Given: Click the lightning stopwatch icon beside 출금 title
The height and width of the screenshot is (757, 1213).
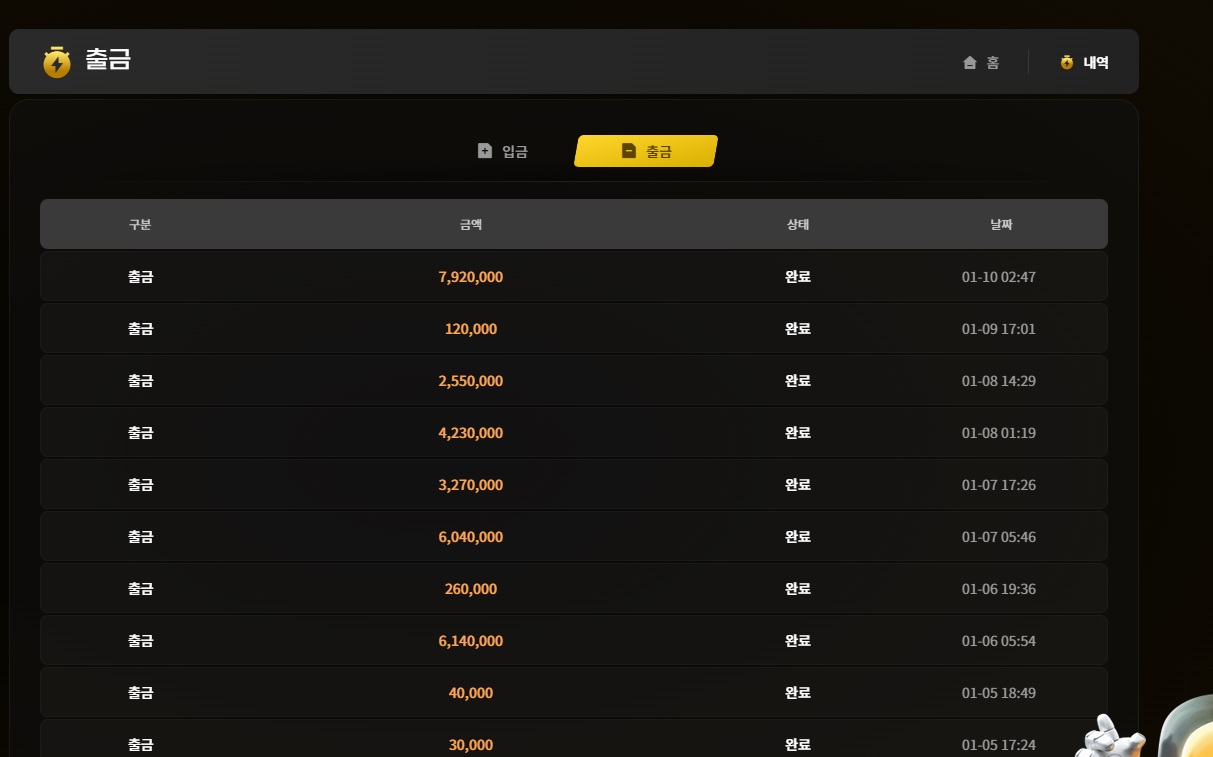Looking at the screenshot, I should pyautogui.click(x=57, y=62).
